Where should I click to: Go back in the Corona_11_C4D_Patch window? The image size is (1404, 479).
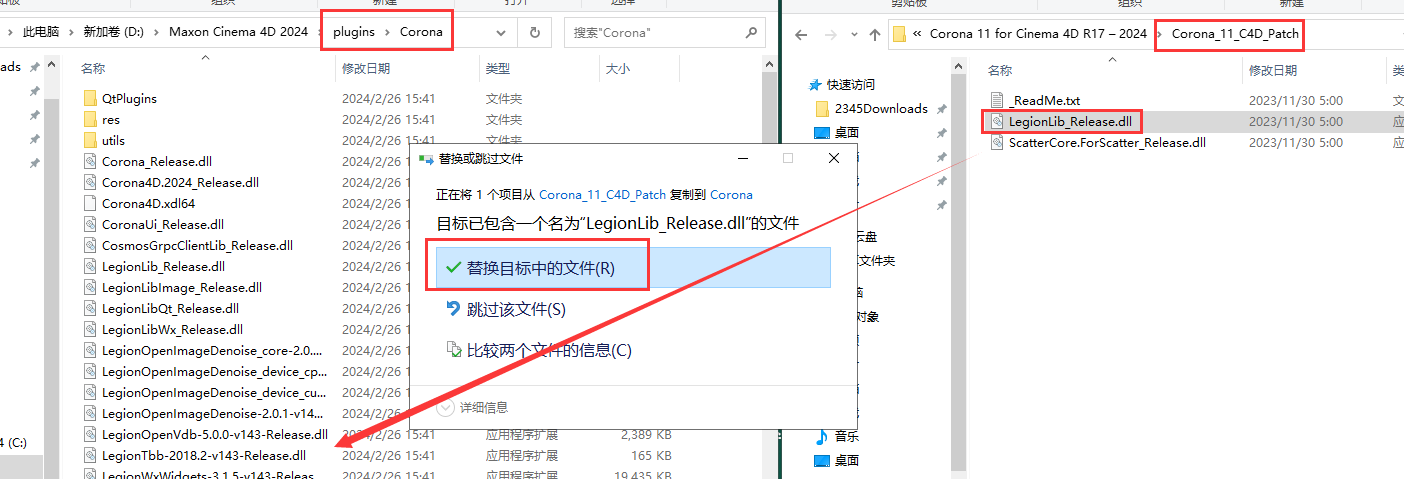[800, 34]
